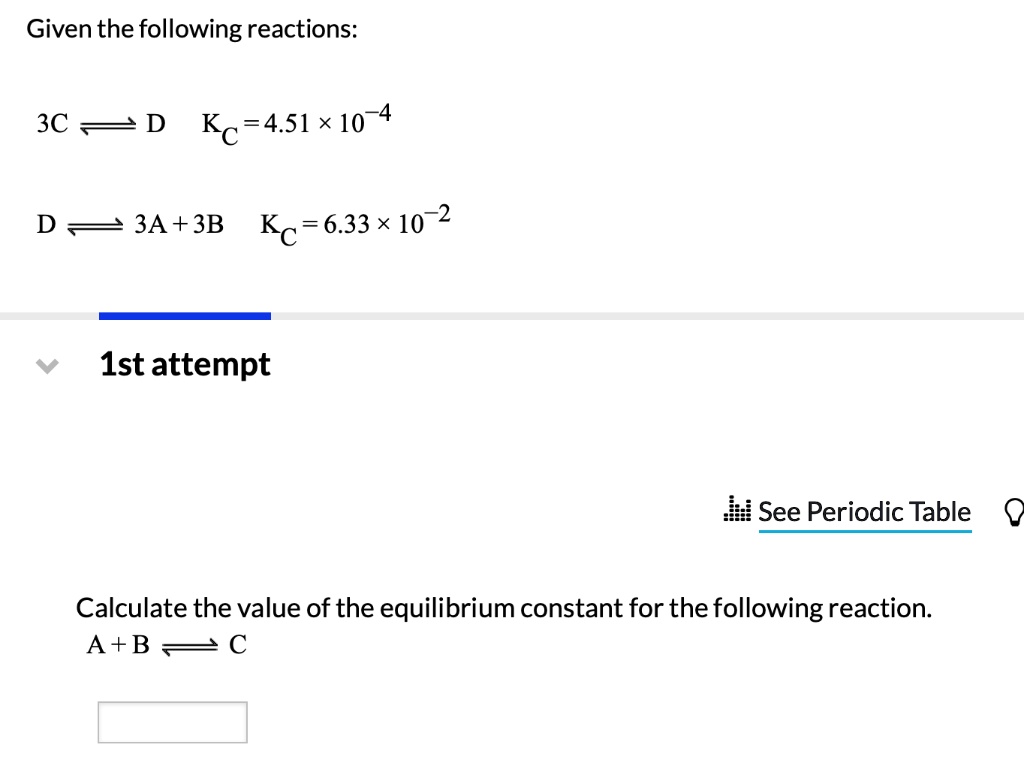The image size is (1024, 784).
Task: Click the lightbulb at the screen's right edge
Action: click(1014, 511)
